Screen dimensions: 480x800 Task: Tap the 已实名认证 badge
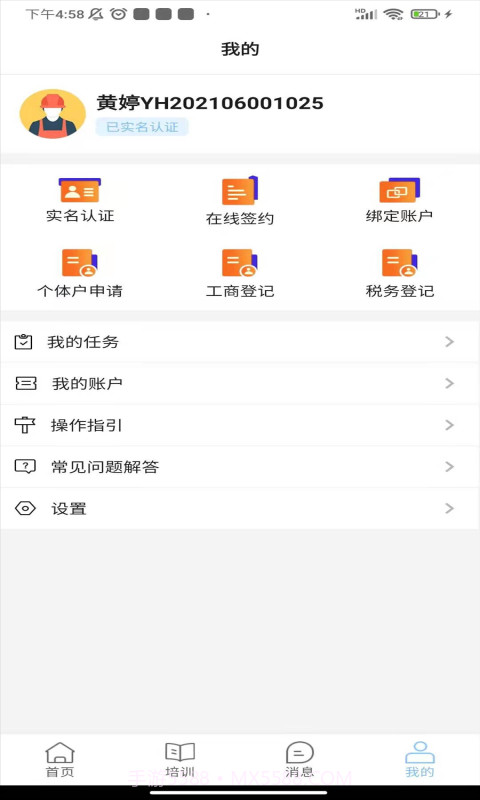click(142, 127)
